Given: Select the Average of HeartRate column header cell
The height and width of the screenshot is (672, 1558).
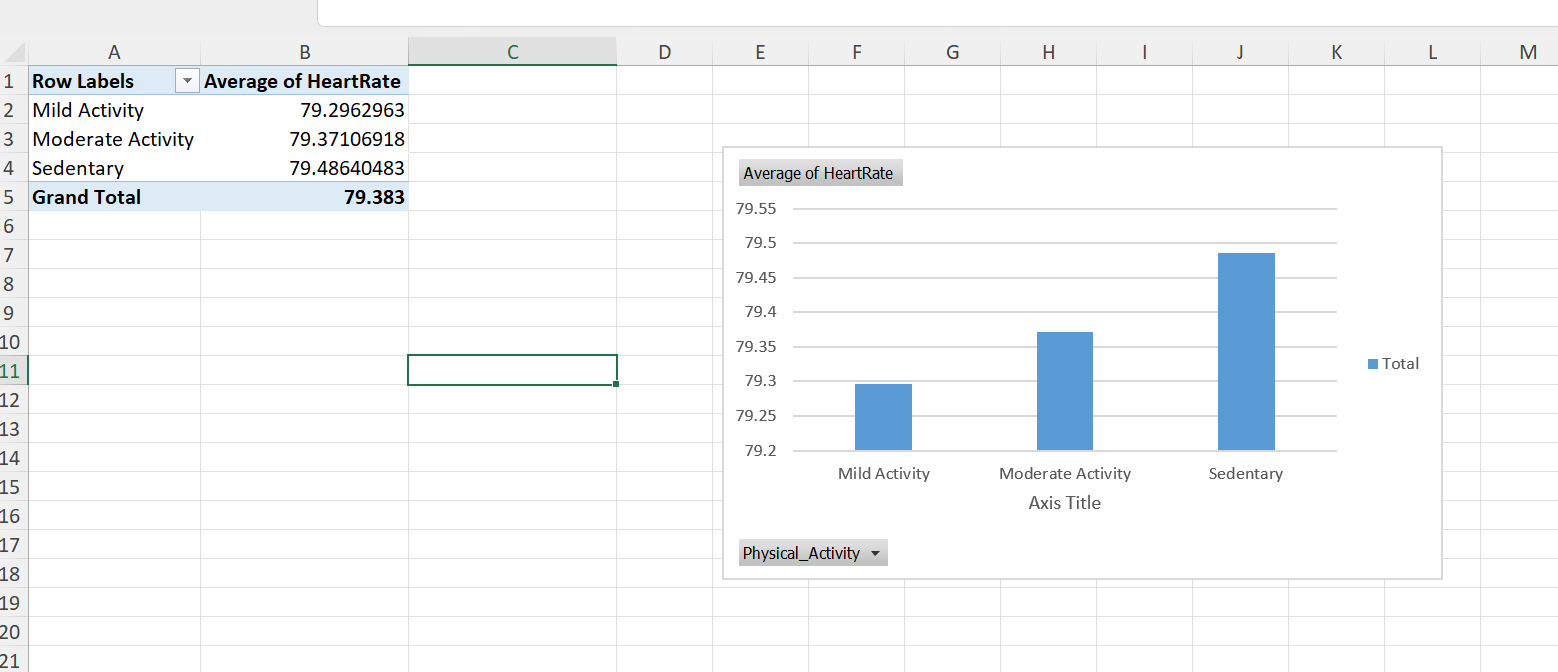Looking at the screenshot, I should click(x=303, y=81).
